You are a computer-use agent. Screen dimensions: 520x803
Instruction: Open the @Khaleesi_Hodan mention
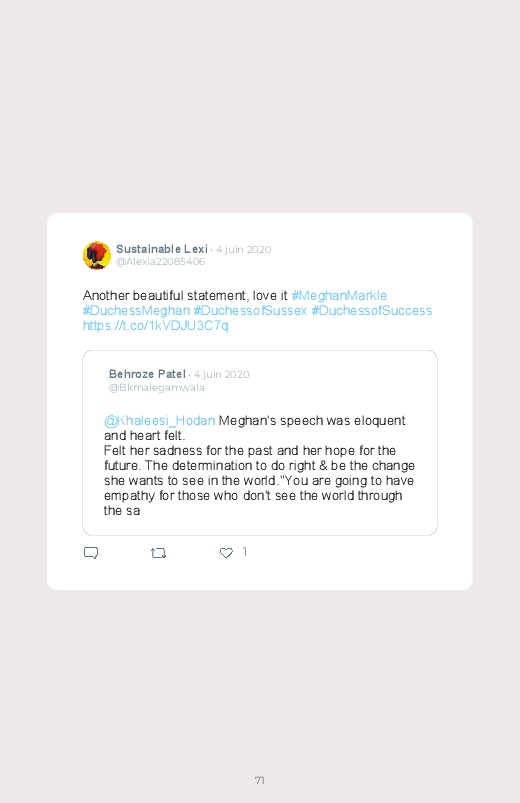[159, 420]
